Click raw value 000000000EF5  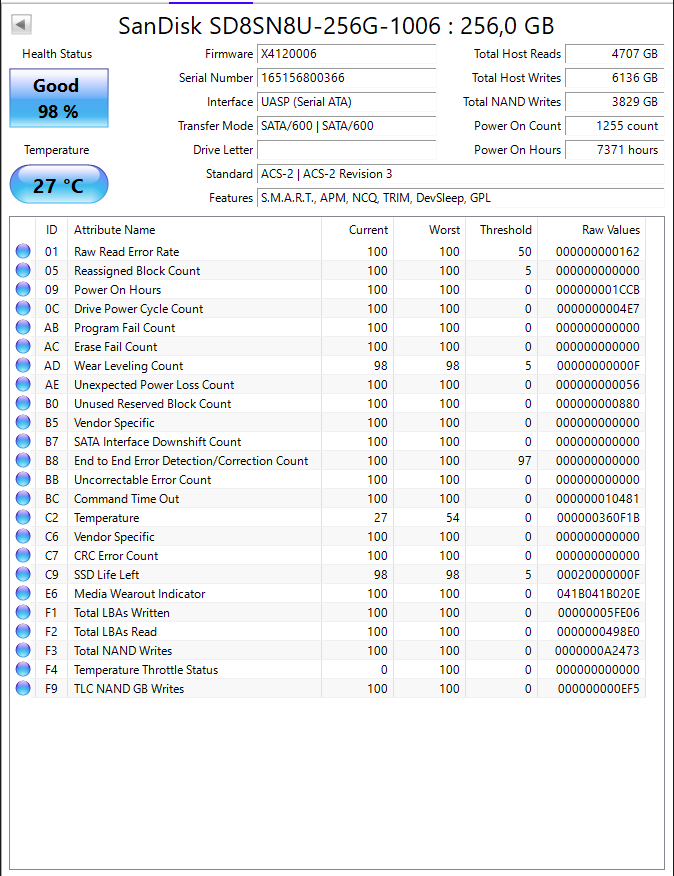pos(599,689)
